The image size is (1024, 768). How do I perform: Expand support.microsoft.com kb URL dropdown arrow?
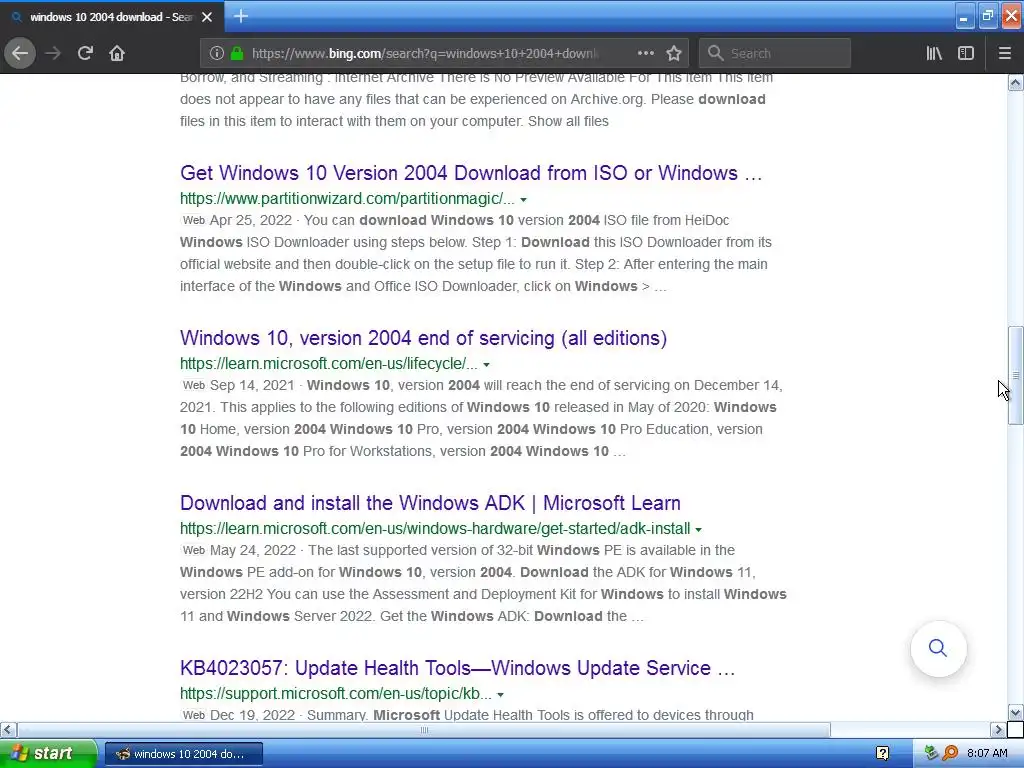[500, 695]
